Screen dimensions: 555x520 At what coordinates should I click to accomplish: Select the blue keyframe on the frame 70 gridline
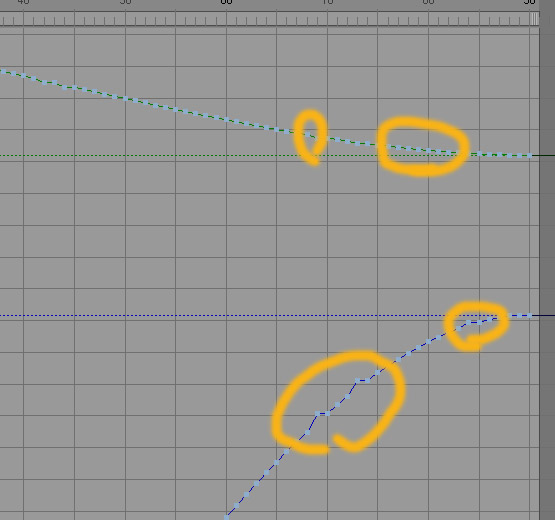(327, 413)
